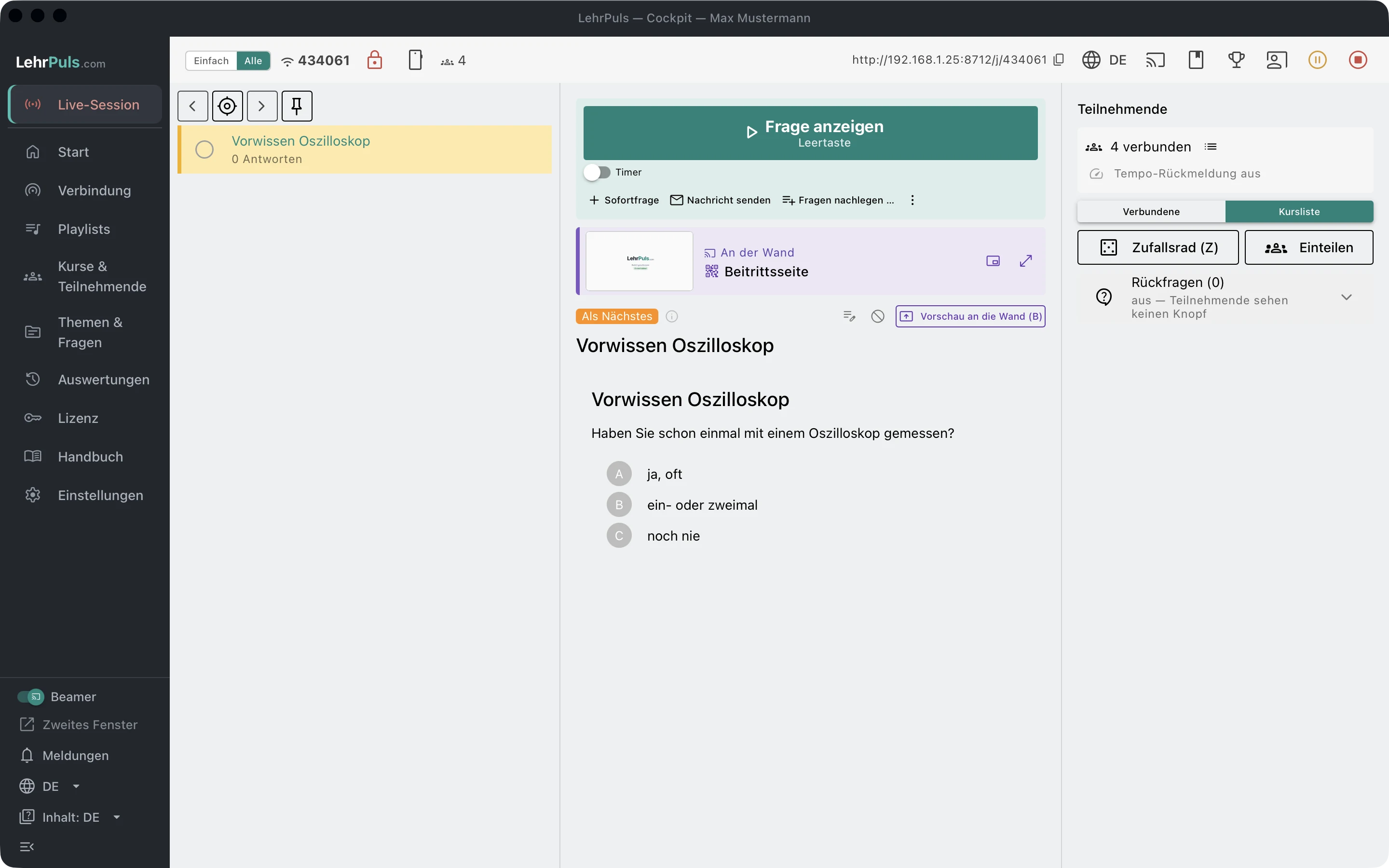This screenshot has height=868, width=1389.
Task: Click the Einteilen button
Action: [1308, 247]
